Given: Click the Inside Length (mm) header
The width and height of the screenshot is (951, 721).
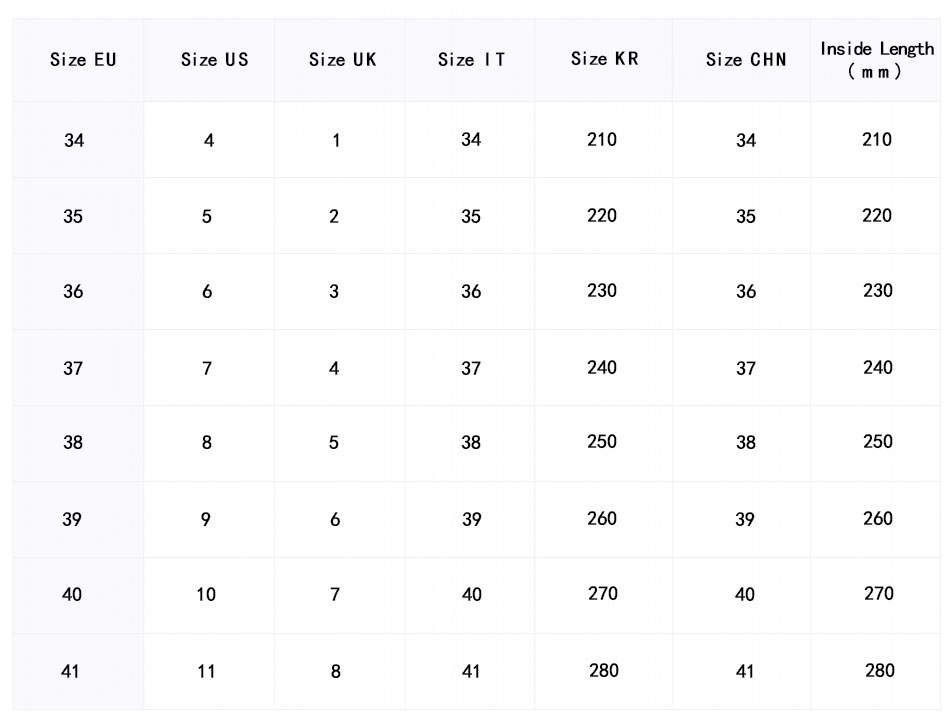Looking at the screenshot, I should pyautogui.click(x=877, y=60).
